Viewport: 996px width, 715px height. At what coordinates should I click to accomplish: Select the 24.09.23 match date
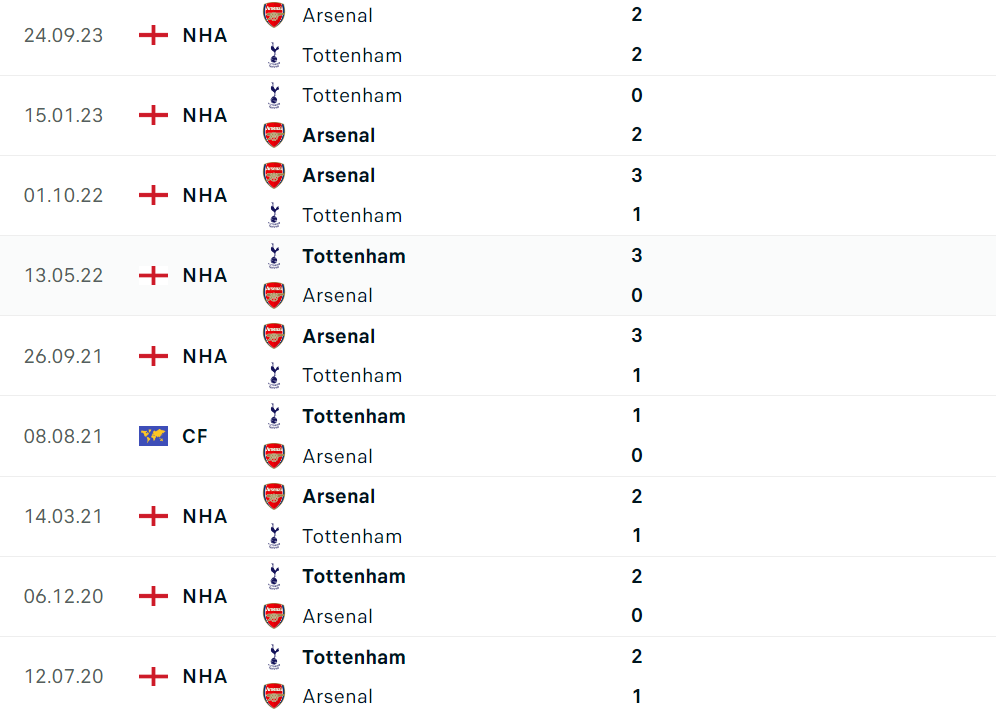[x=63, y=35]
